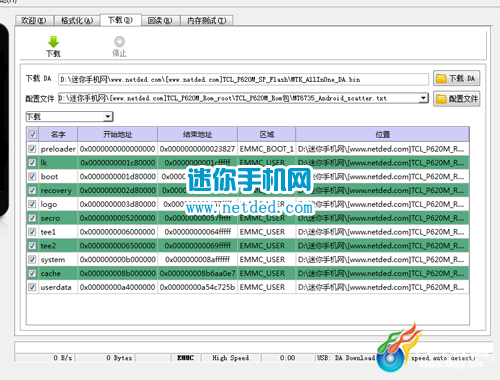Uncheck the userdata partition checkbox
This screenshot has width=500, height=380.
(32, 287)
